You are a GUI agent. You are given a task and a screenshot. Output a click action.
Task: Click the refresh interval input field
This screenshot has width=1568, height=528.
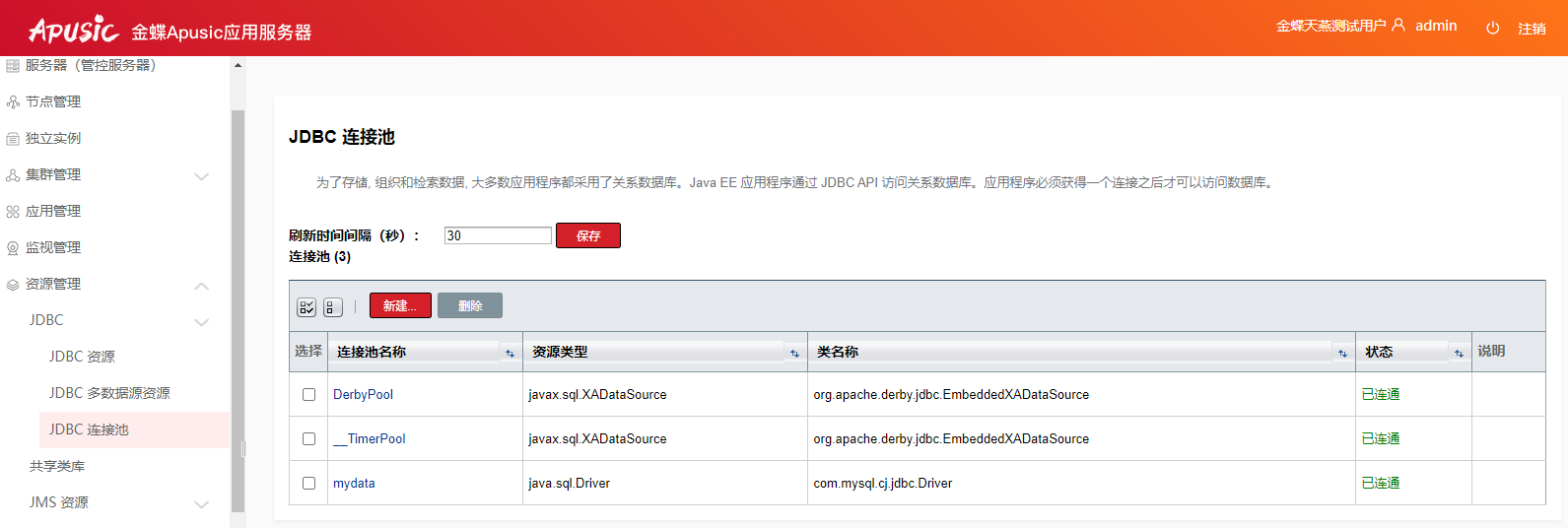tap(497, 235)
